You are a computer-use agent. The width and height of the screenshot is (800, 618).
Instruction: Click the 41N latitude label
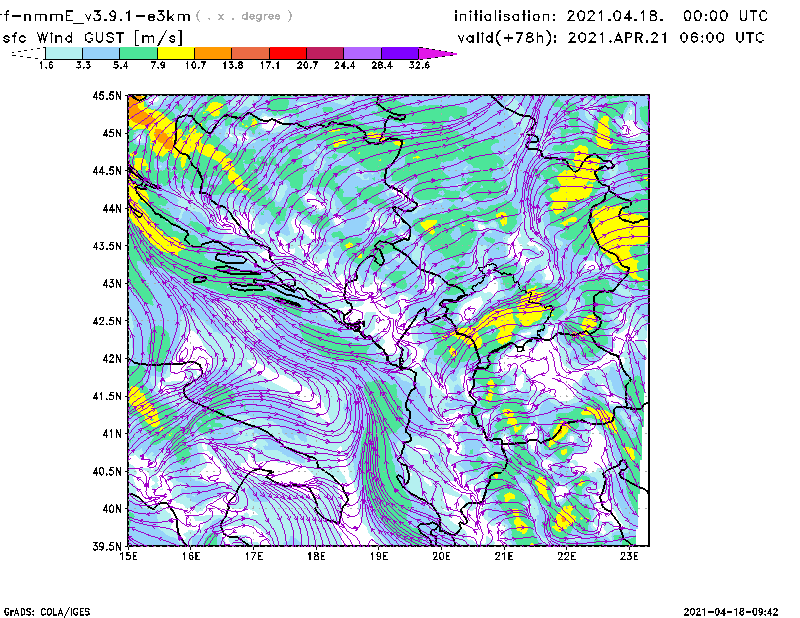pyautogui.click(x=112, y=434)
